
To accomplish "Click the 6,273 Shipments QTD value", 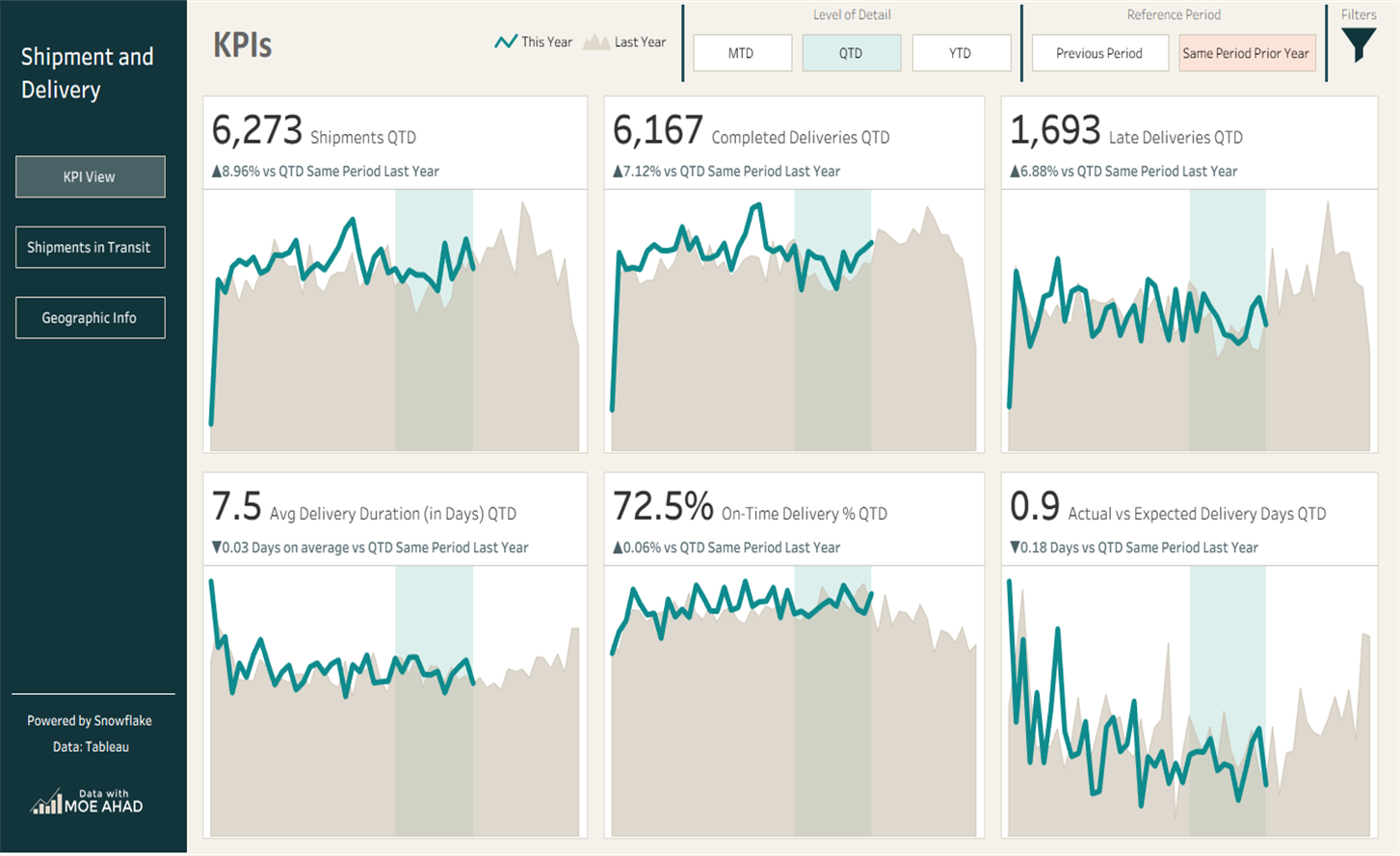I will [257, 130].
